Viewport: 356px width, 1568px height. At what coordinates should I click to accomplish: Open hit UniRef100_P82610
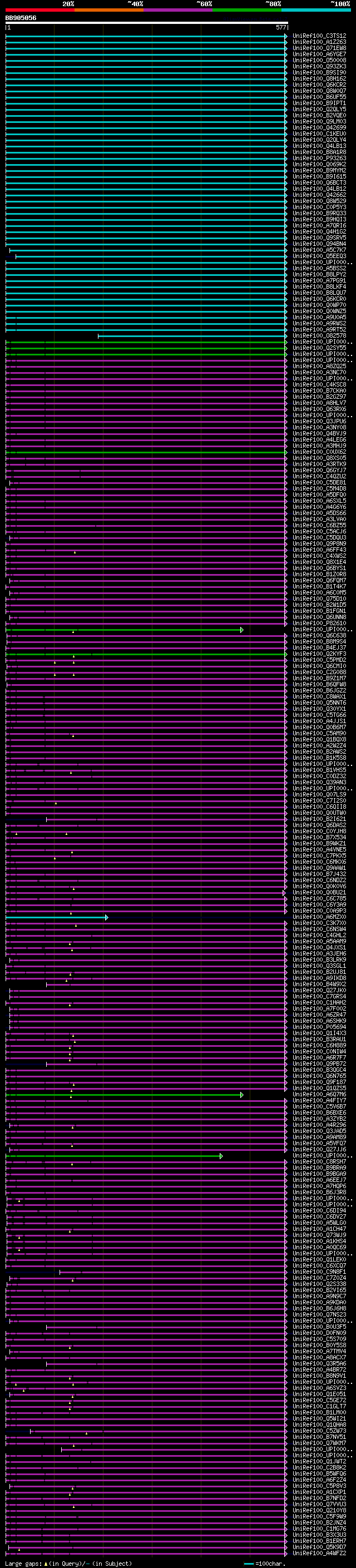319,624
